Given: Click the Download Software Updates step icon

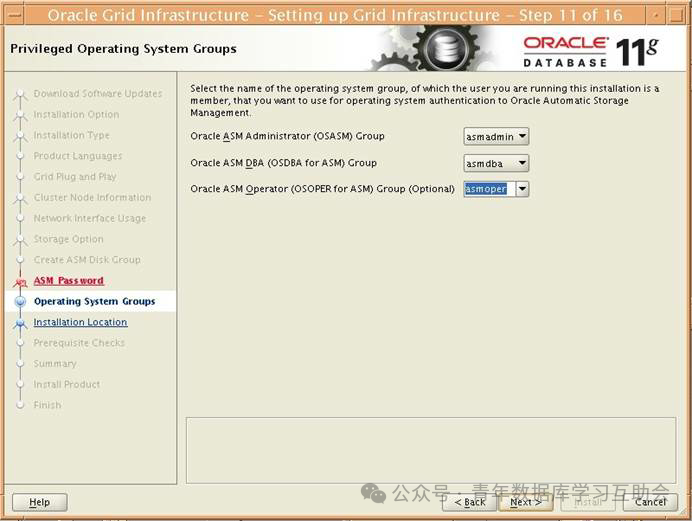Looking at the screenshot, I should (x=20, y=95).
